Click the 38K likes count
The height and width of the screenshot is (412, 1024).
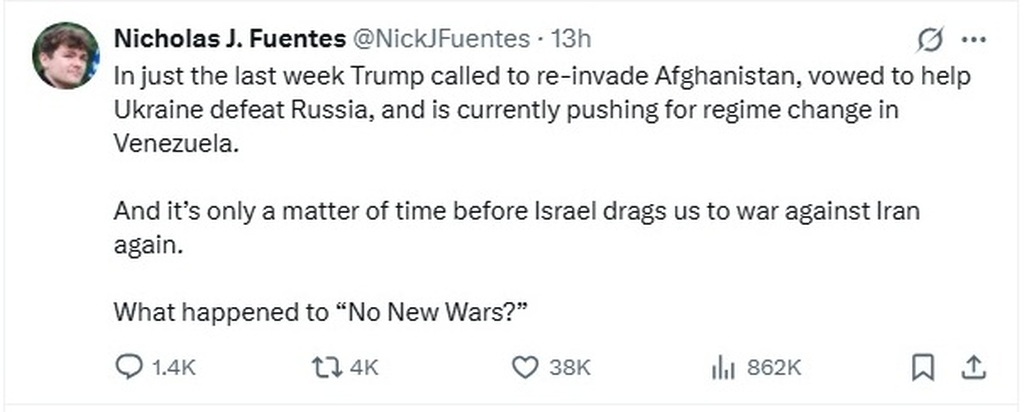pos(569,368)
